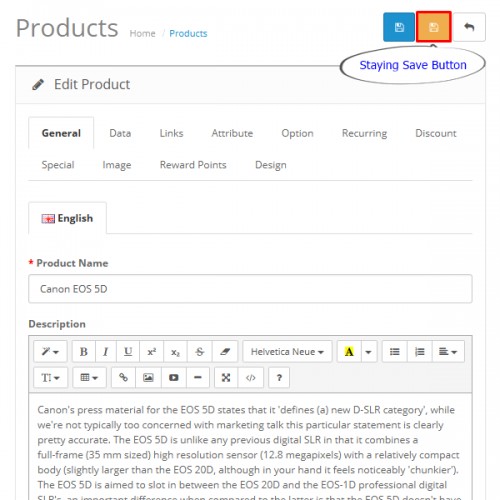
Task: Open the Option tab
Action: pos(297,133)
